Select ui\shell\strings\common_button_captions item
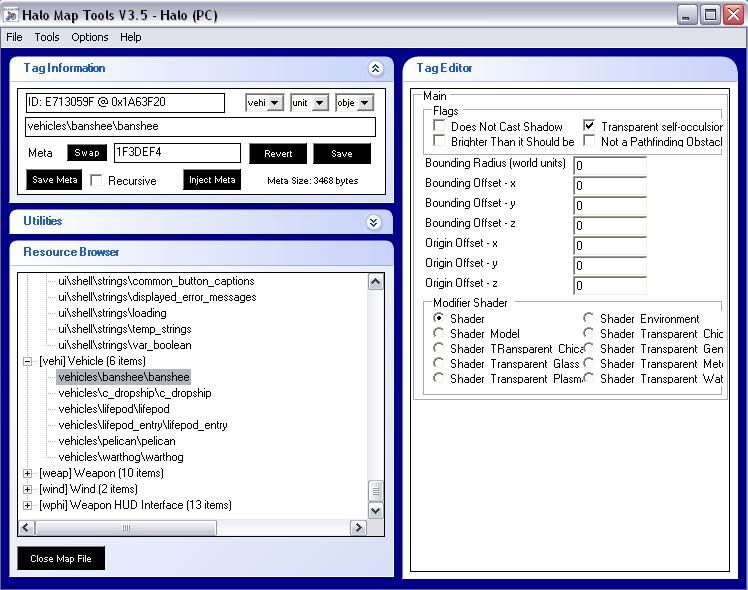The width and height of the screenshot is (748, 590). [x=156, y=281]
